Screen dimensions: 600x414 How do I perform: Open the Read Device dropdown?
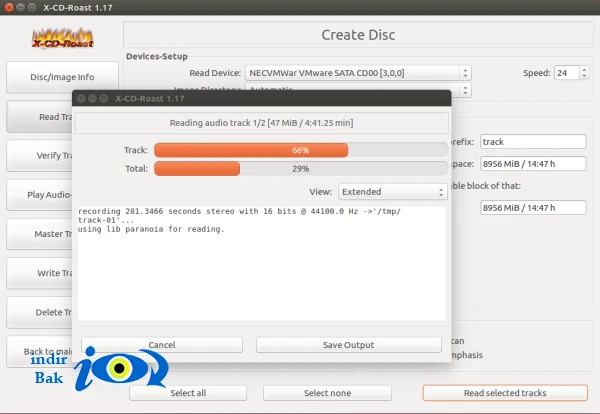358,73
